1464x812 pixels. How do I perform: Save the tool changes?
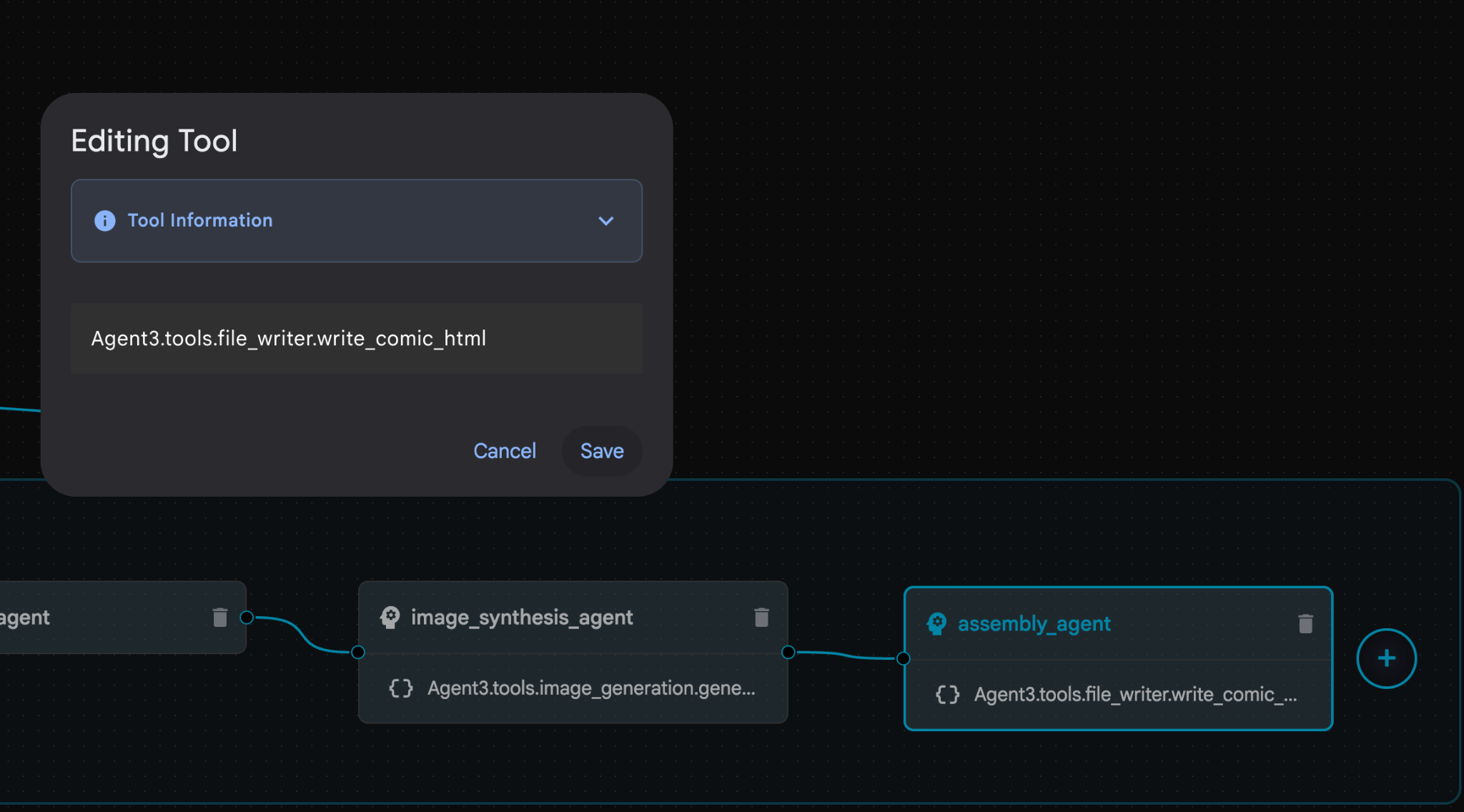pyautogui.click(x=601, y=451)
